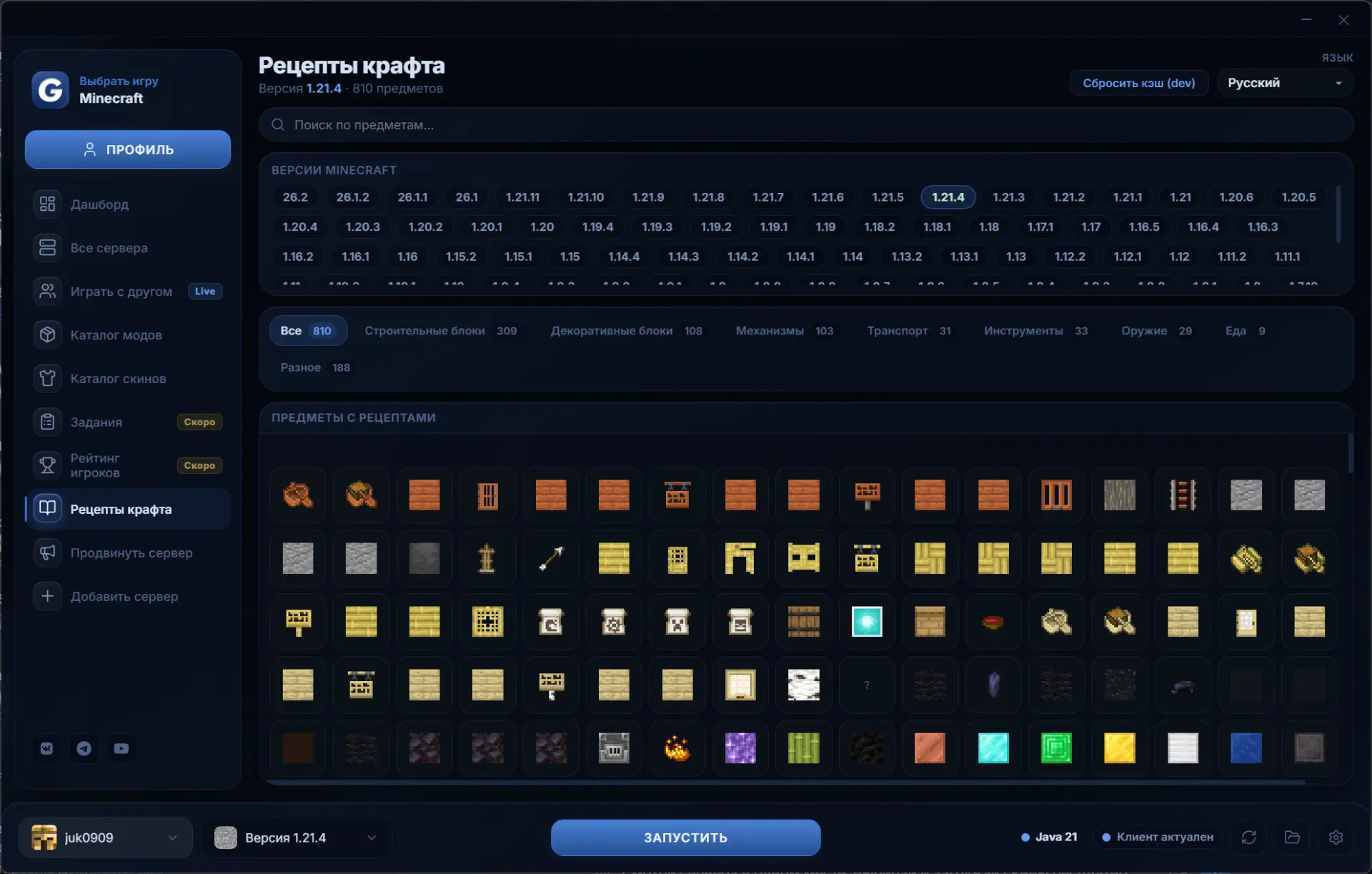Focus the item search field
Viewport: 1372px width, 874px height.
coord(806,125)
